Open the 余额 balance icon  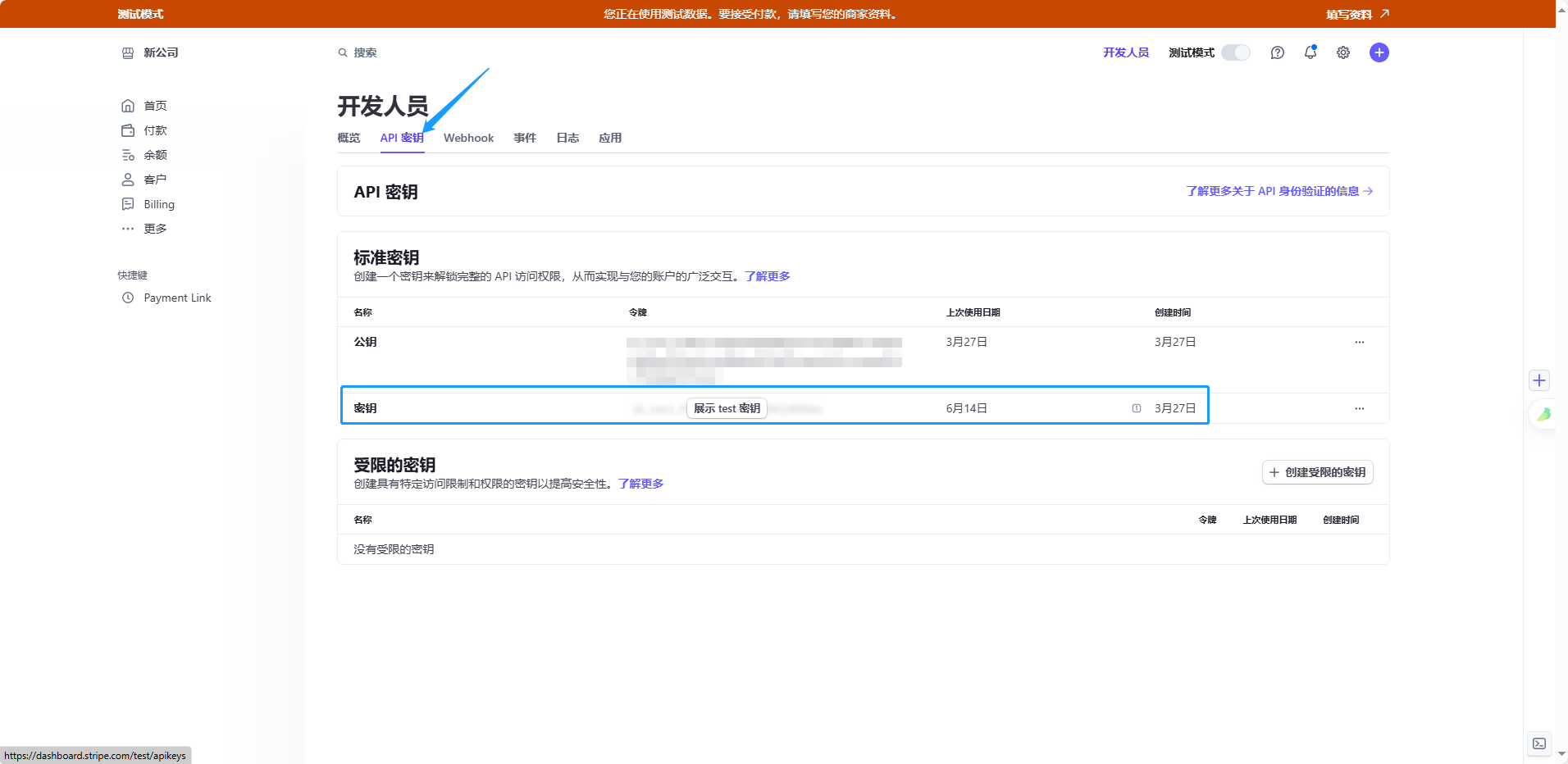click(128, 155)
